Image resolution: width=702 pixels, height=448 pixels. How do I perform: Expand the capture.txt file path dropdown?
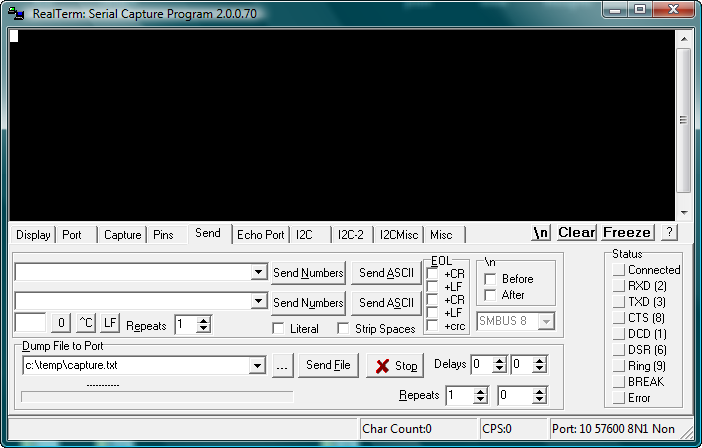pos(258,366)
